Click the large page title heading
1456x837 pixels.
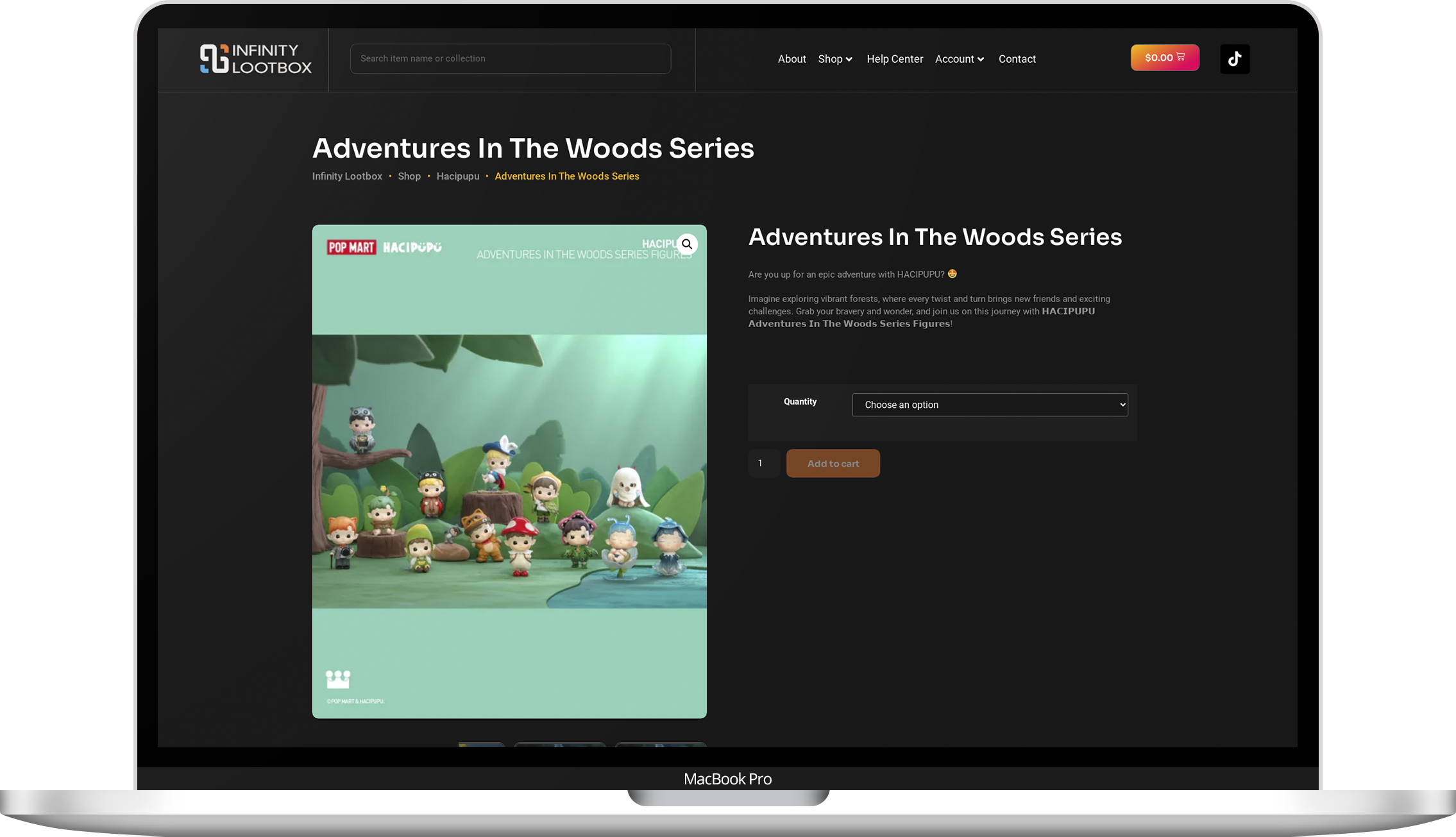coord(533,148)
